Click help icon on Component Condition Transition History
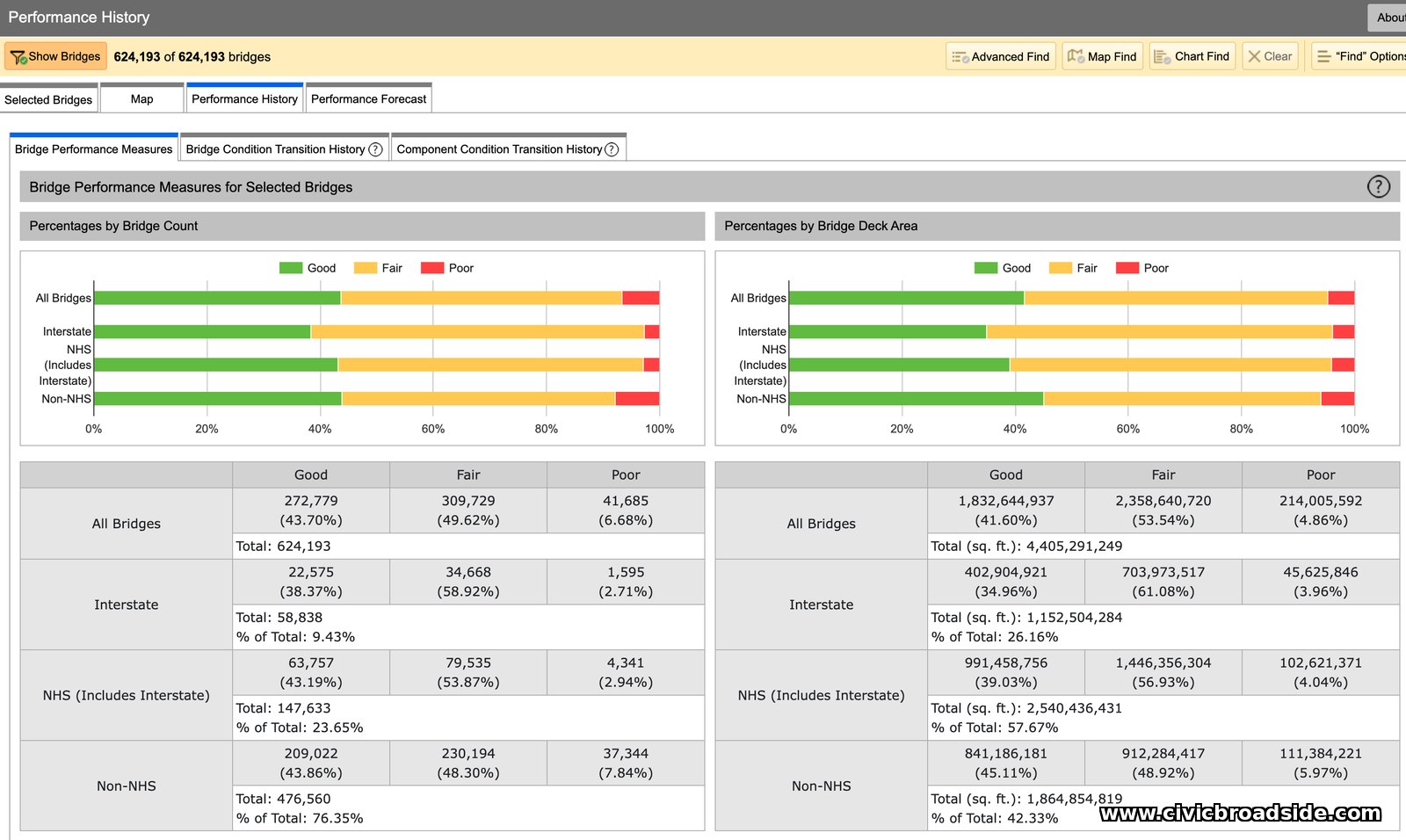1406x840 pixels. pos(612,149)
